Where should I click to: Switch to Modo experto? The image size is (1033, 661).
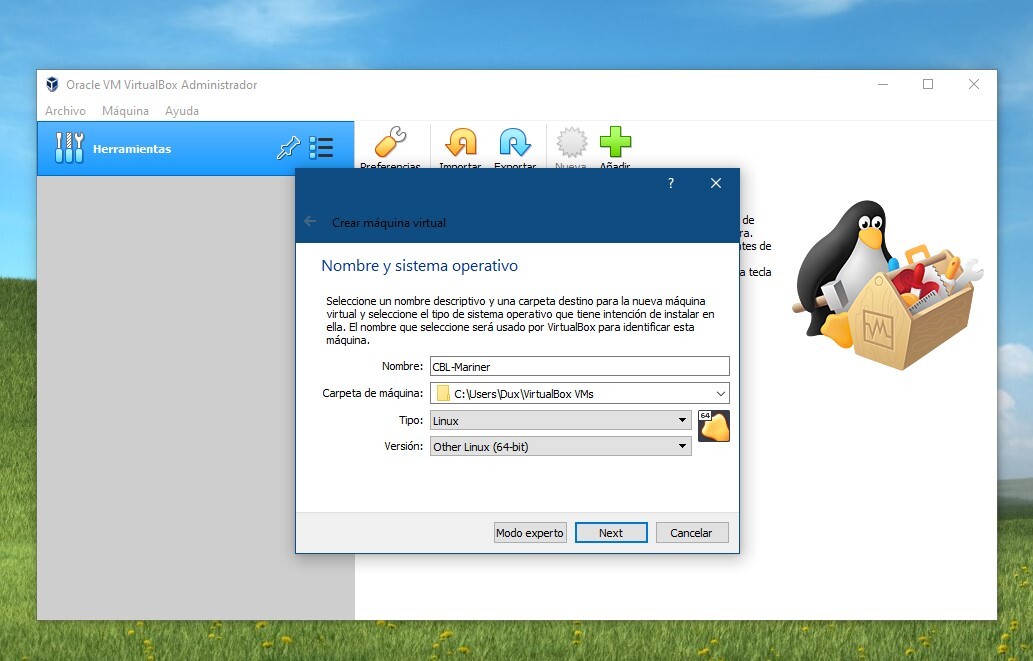pos(530,533)
